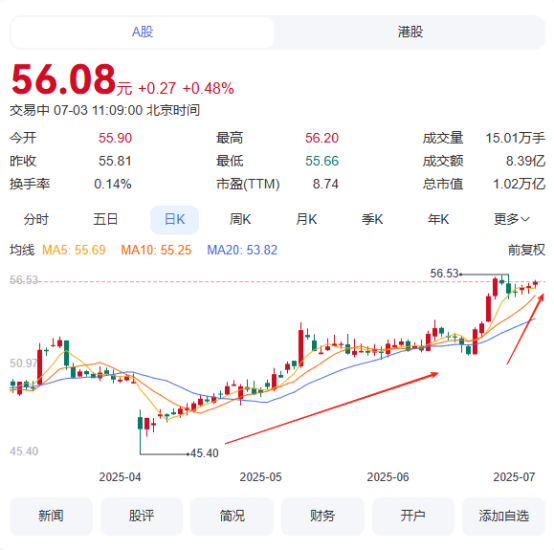The height and width of the screenshot is (550, 554).
Task: Click the 开户 button
Action: [413, 516]
